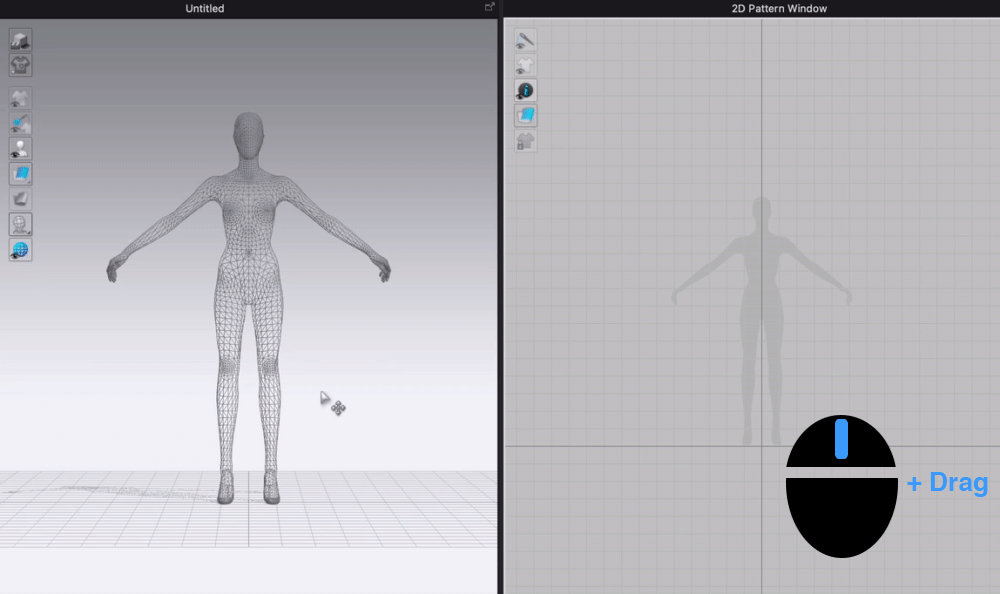1000x594 pixels.
Task: Click the gray folded-fabric icon
Action: (x=20, y=199)
